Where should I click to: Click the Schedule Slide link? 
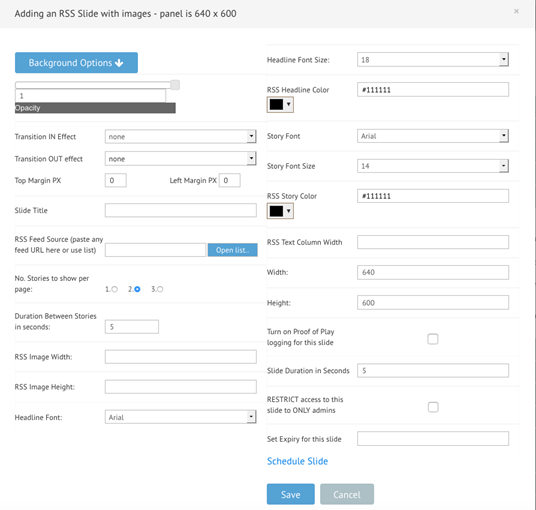tap(297, 461)
